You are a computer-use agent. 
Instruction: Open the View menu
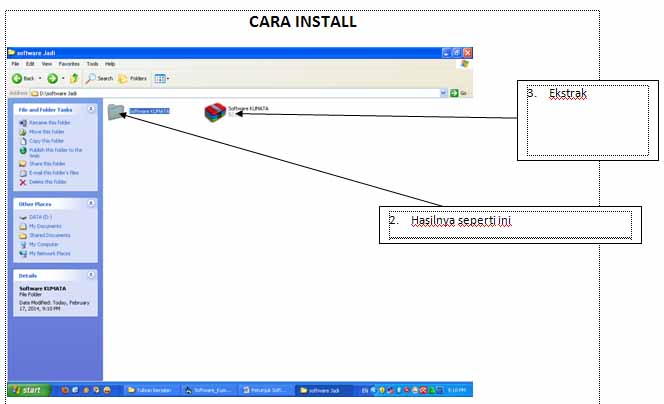[47, 64]
